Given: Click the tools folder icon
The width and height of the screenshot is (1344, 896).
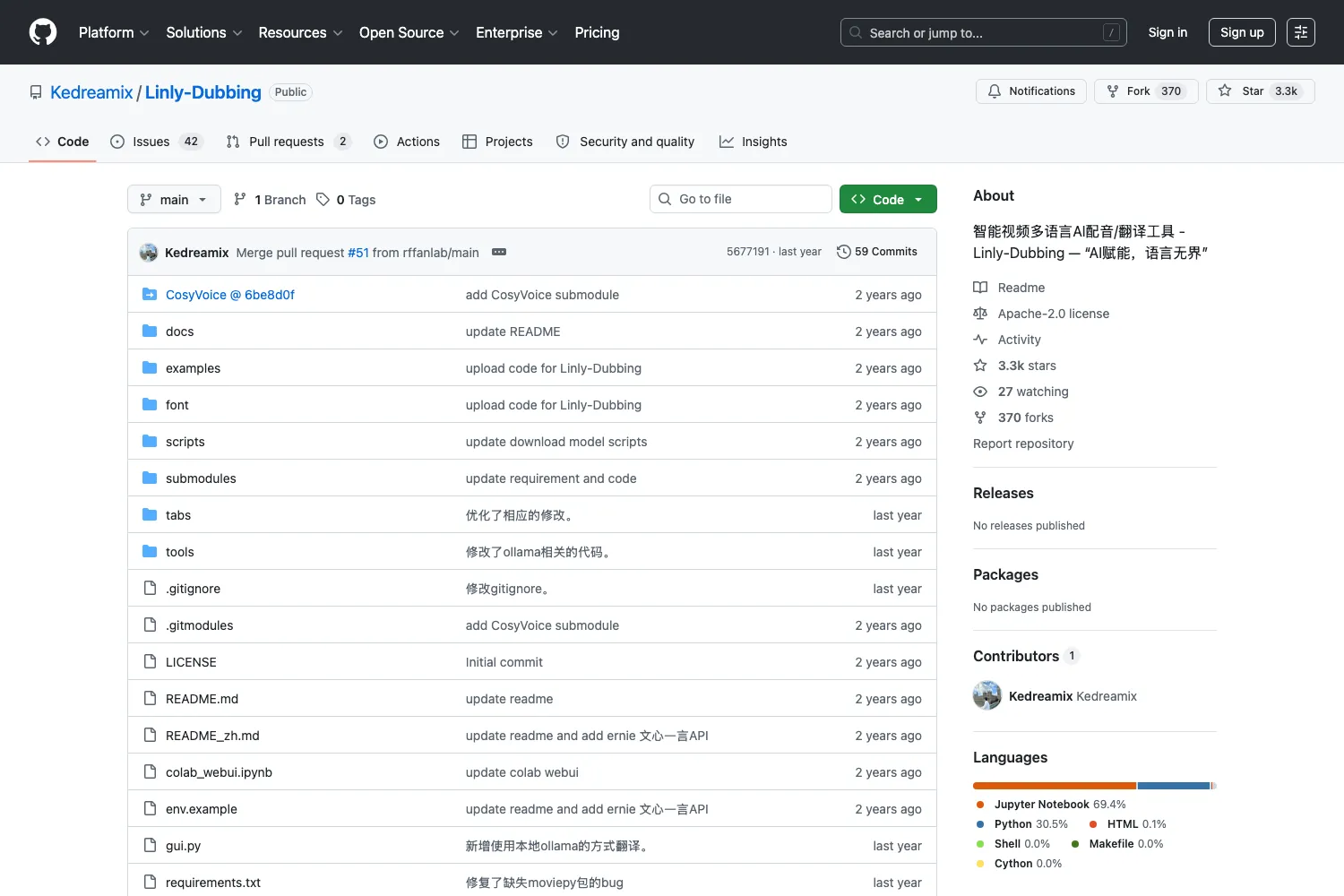Looking at the screenshot, I should click(150, 552).
